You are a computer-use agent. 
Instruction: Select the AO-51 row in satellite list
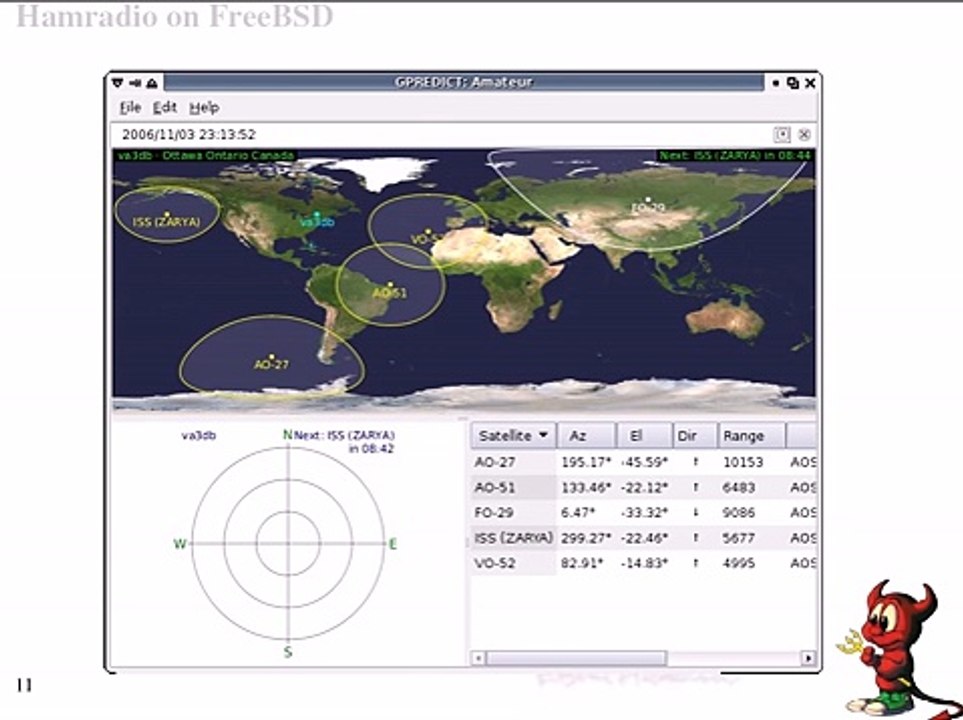[x=643, y=488]
